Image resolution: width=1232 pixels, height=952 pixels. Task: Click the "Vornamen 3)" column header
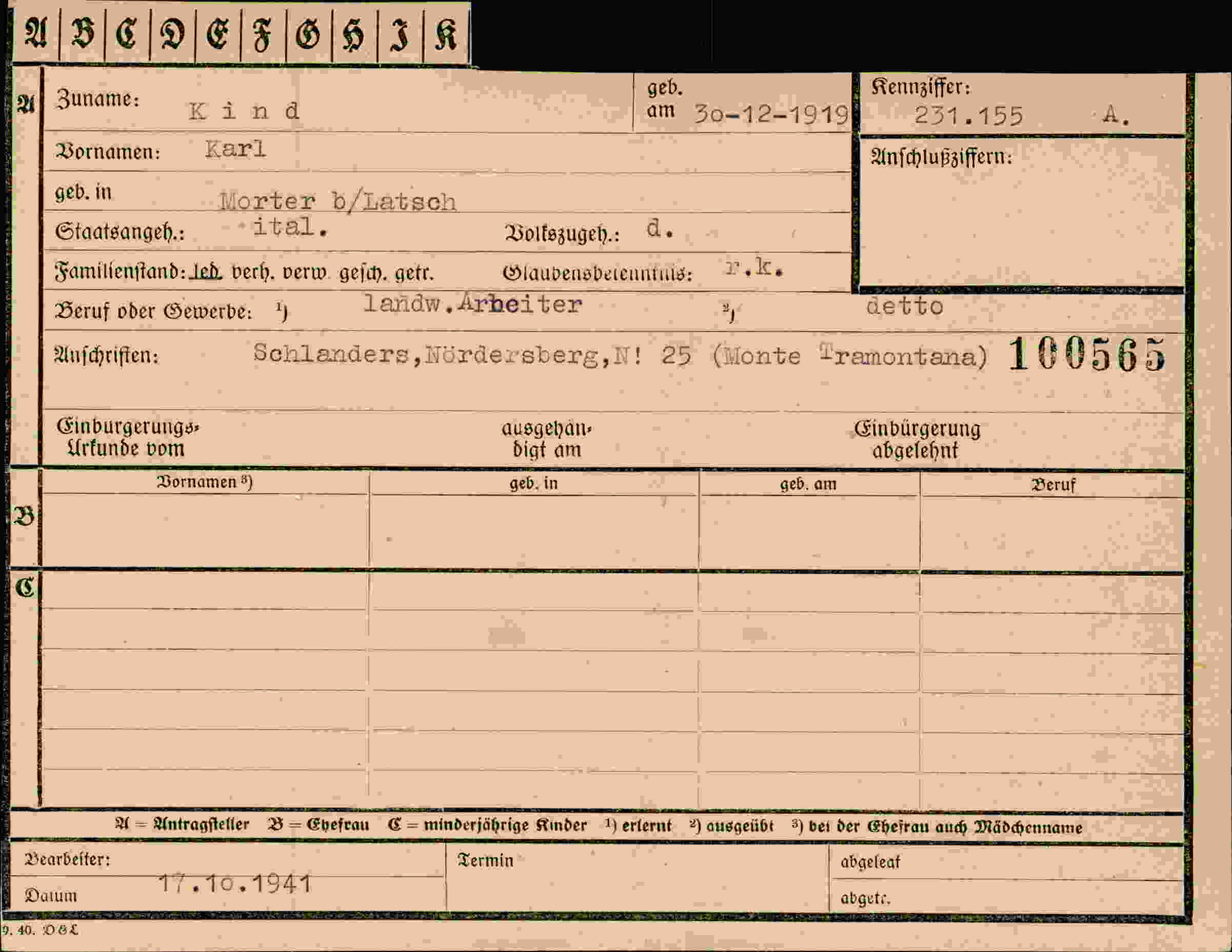click(204, 482)
